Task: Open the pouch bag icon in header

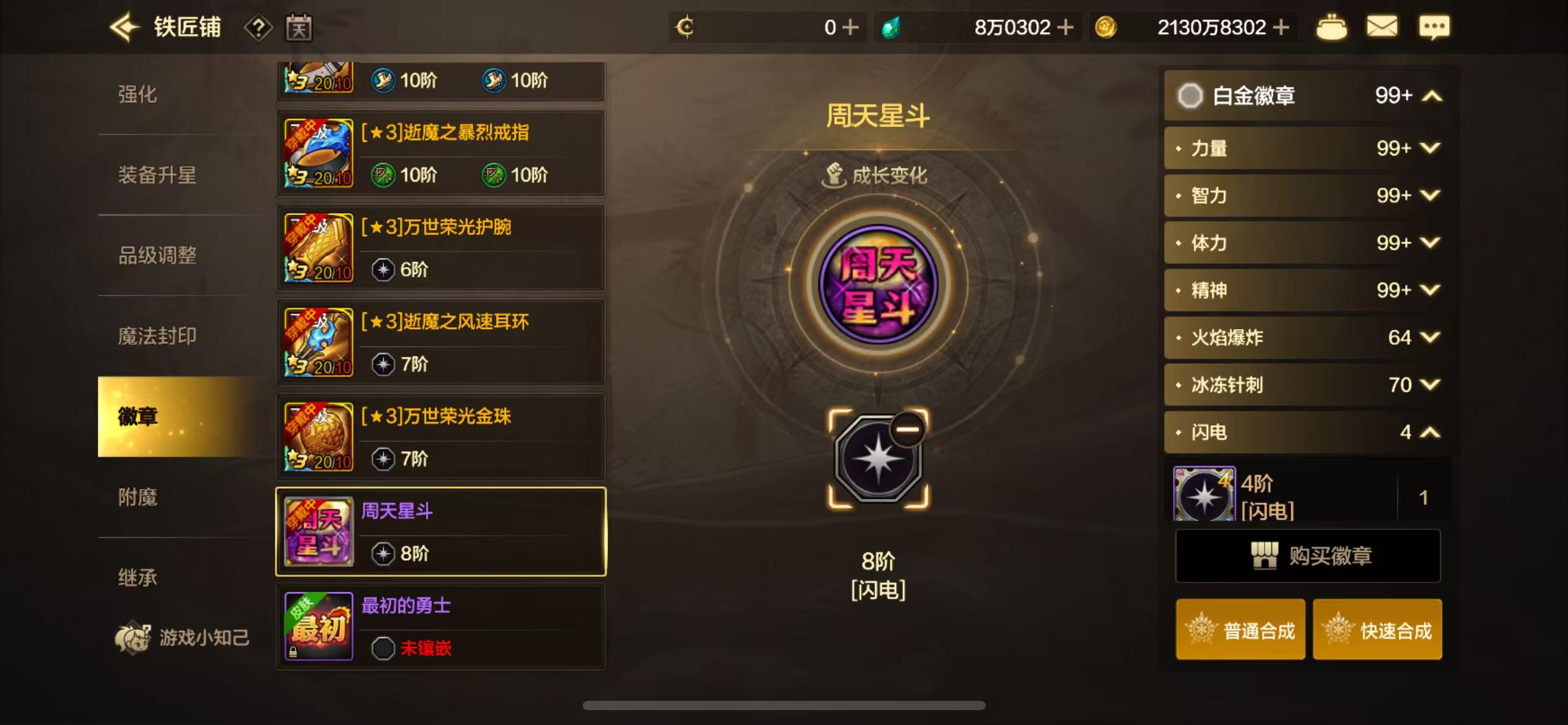Action: pos(1331,28)
